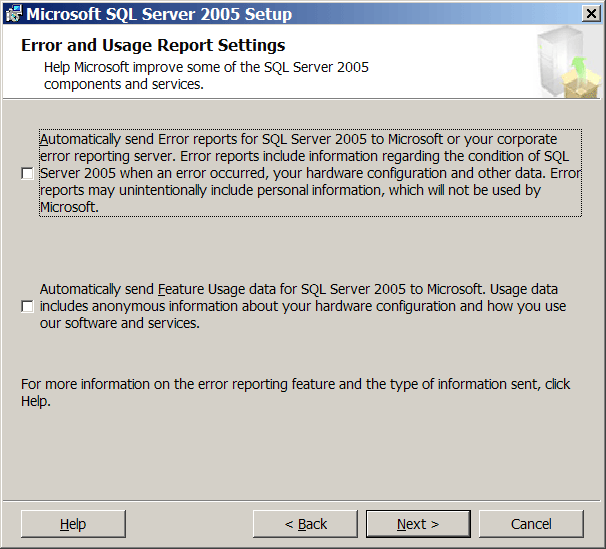Screen dimensions: 606x549
Task: Tick the Feature Usage data checkbox
Action: click(27, 306)
